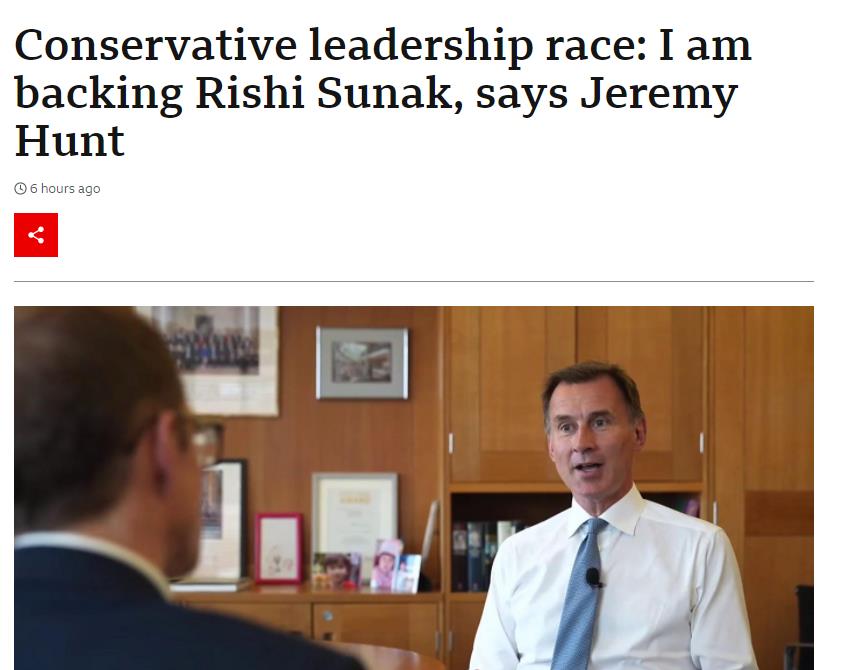Click the red share button
The width and height of the screenshot is (853, 670).
click(36, 235)
